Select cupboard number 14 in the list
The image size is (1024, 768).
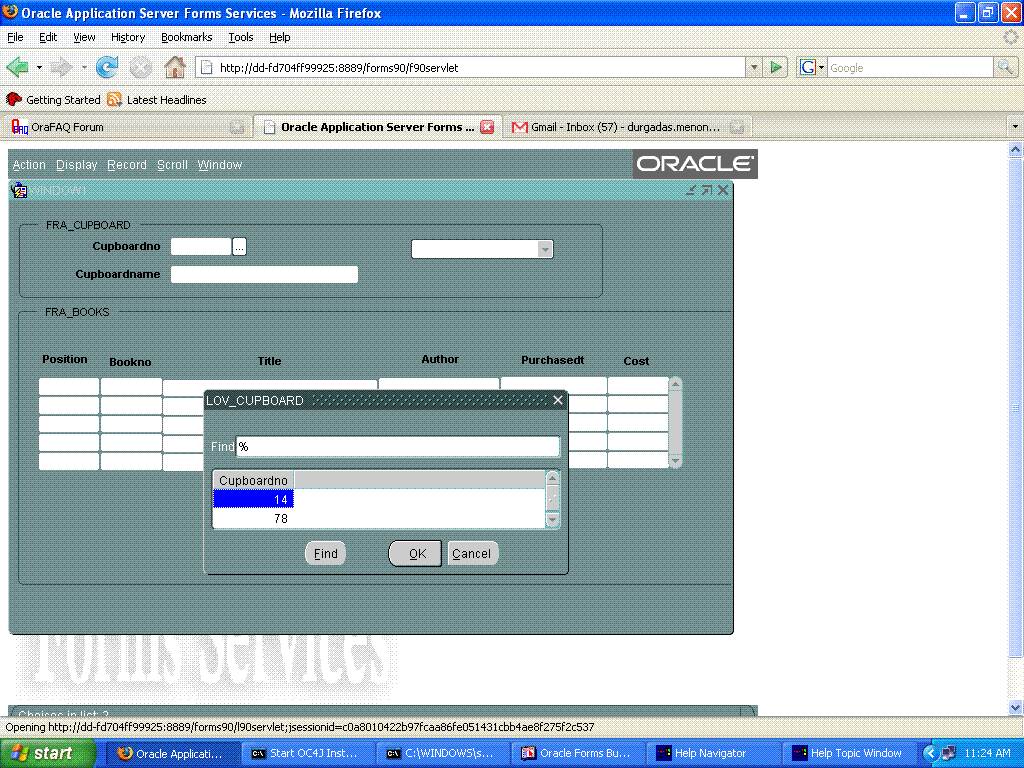[253, 500]
